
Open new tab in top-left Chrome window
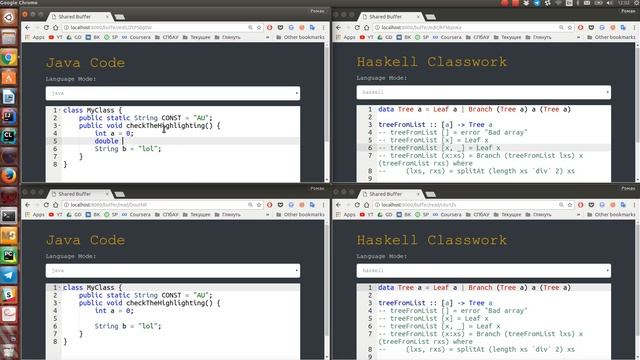120,17
